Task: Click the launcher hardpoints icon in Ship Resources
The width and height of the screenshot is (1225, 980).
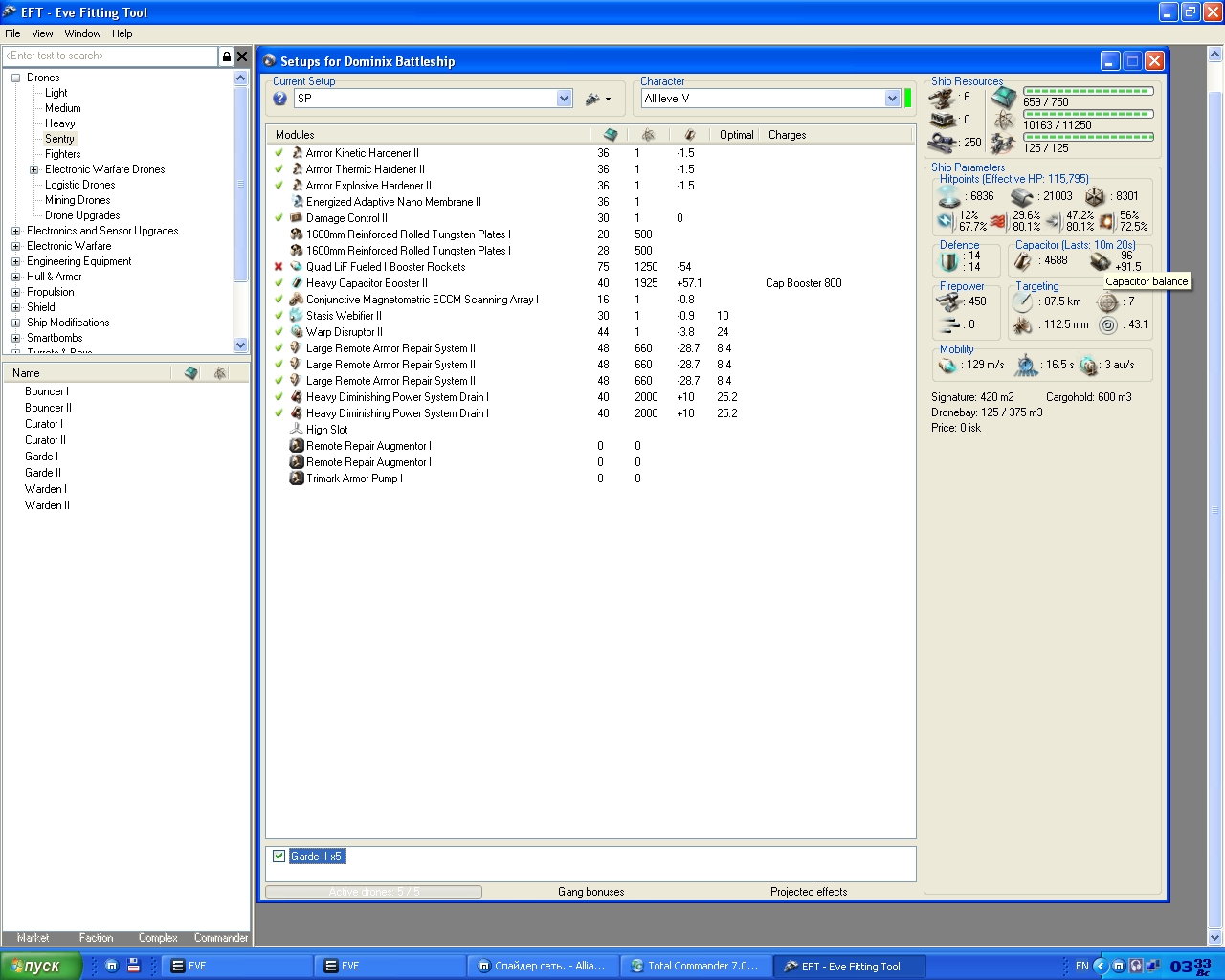Action: (944, 121)
